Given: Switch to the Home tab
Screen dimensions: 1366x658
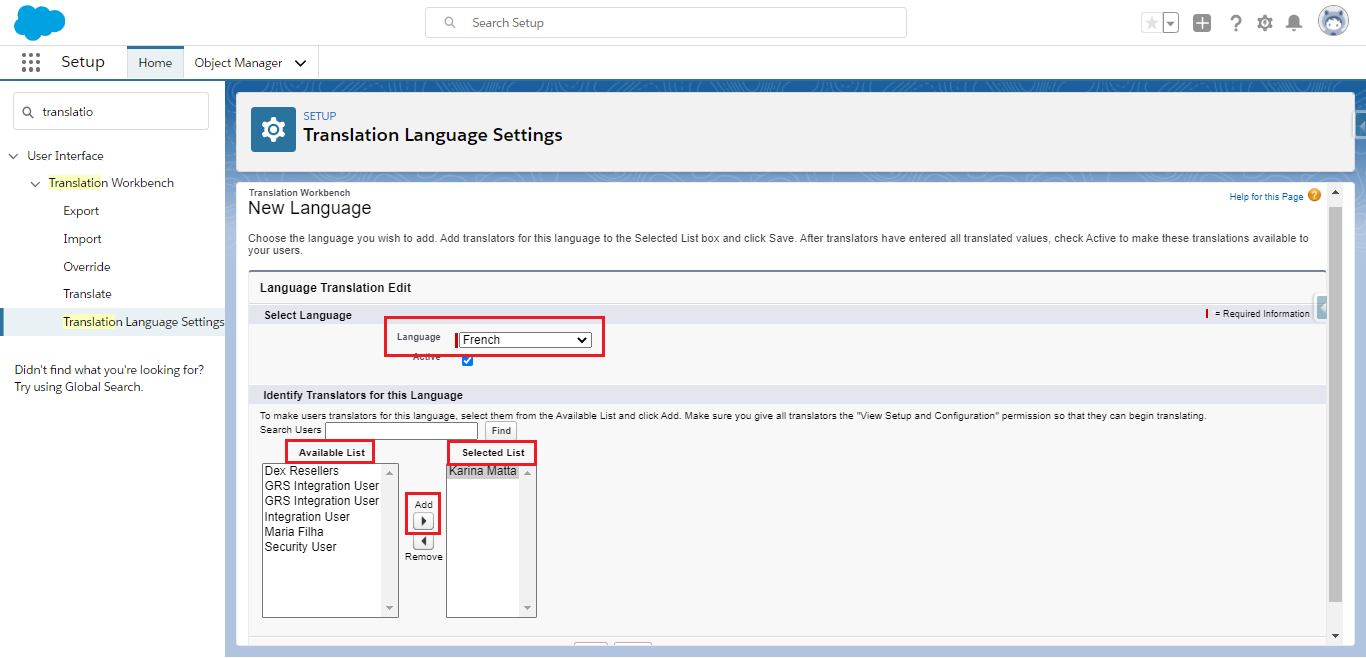Looking at the screenshot, I should click(x=155, y=62).
